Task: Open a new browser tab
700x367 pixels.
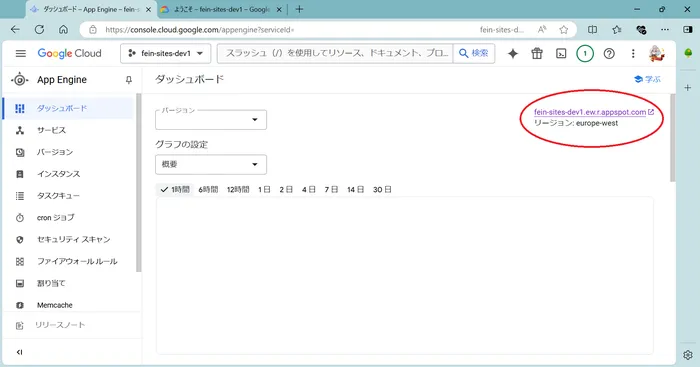Action: coord(299,9)
